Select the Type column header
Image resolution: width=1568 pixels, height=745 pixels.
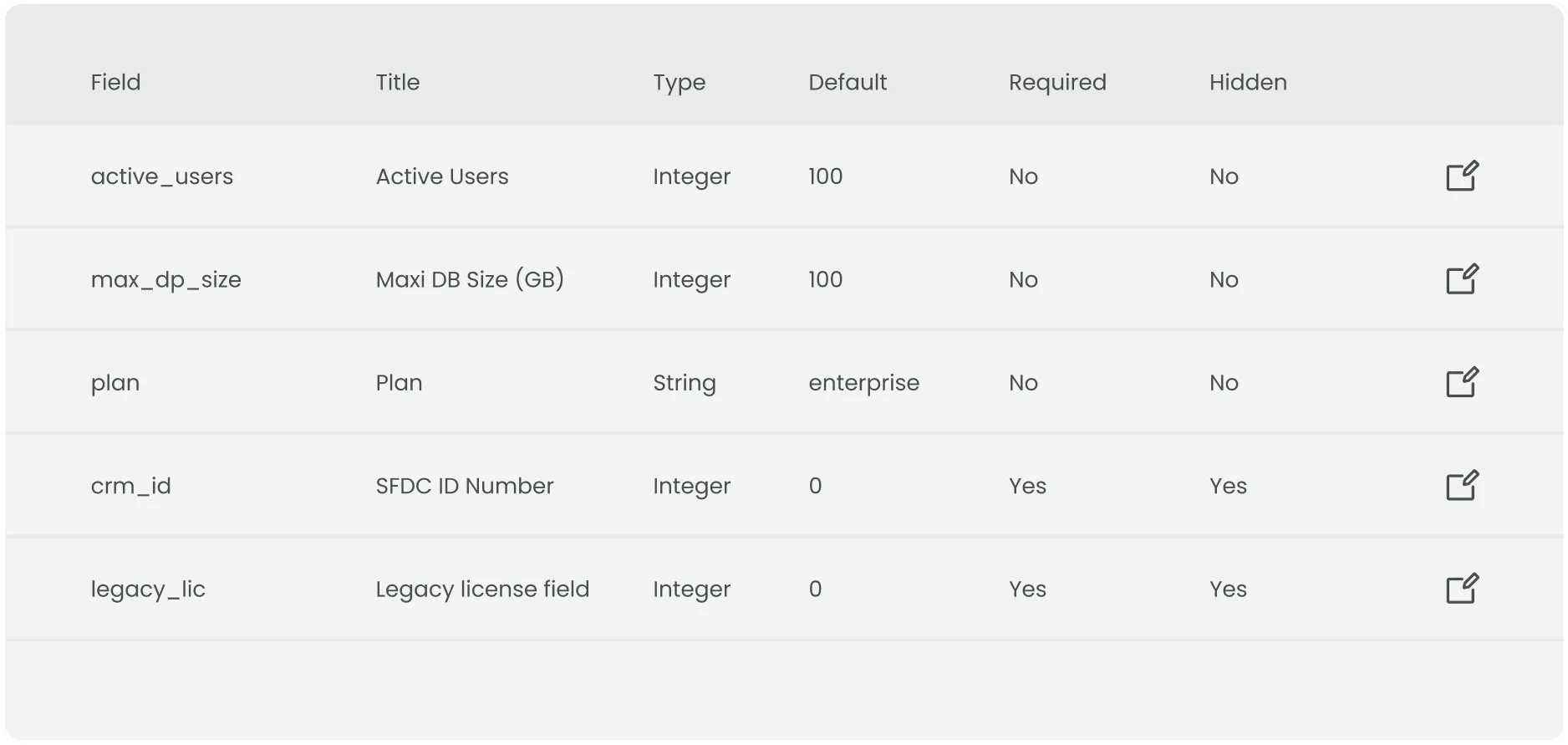pyautogui.click(x=679, y=82)
